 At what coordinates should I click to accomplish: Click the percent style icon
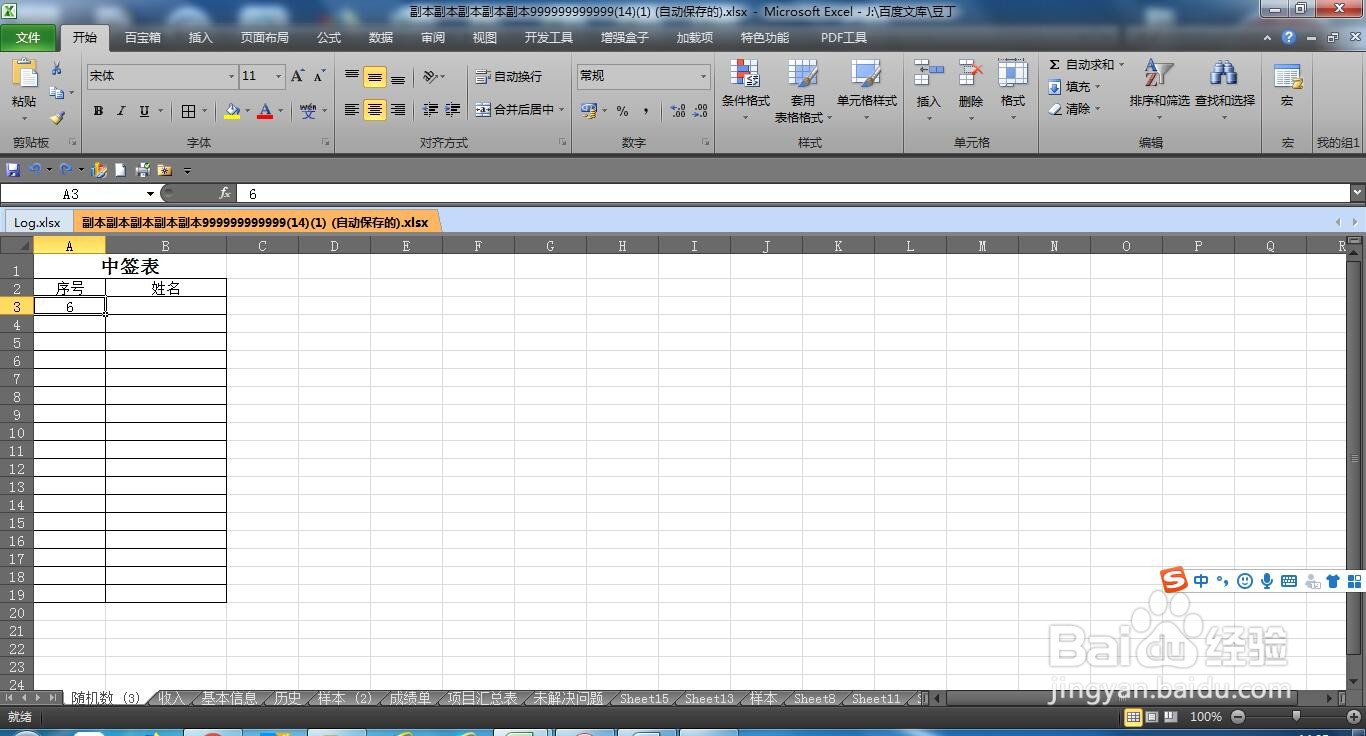(622, 110)
